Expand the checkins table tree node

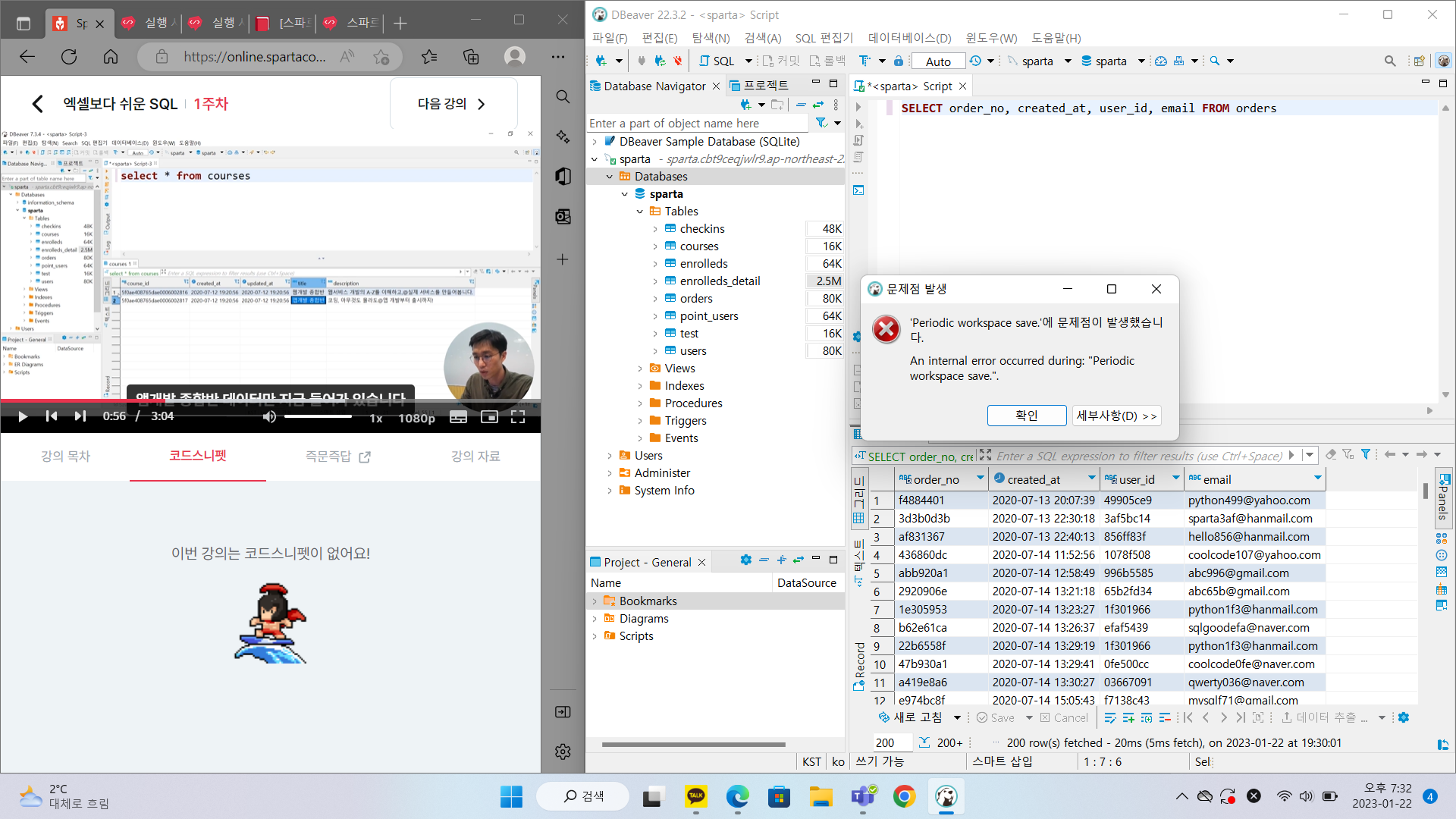pyautogui.click(x=655, y=228)
